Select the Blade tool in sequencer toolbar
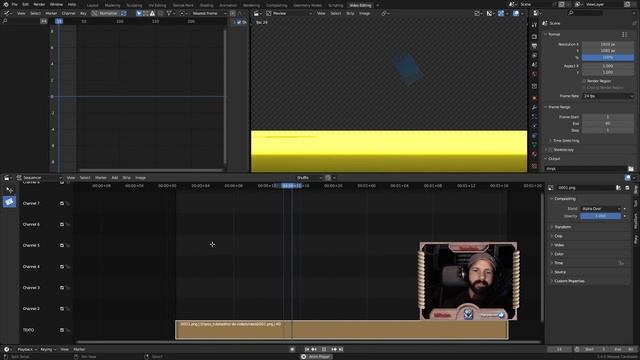 pyautogui.click(x=9, y=201)
